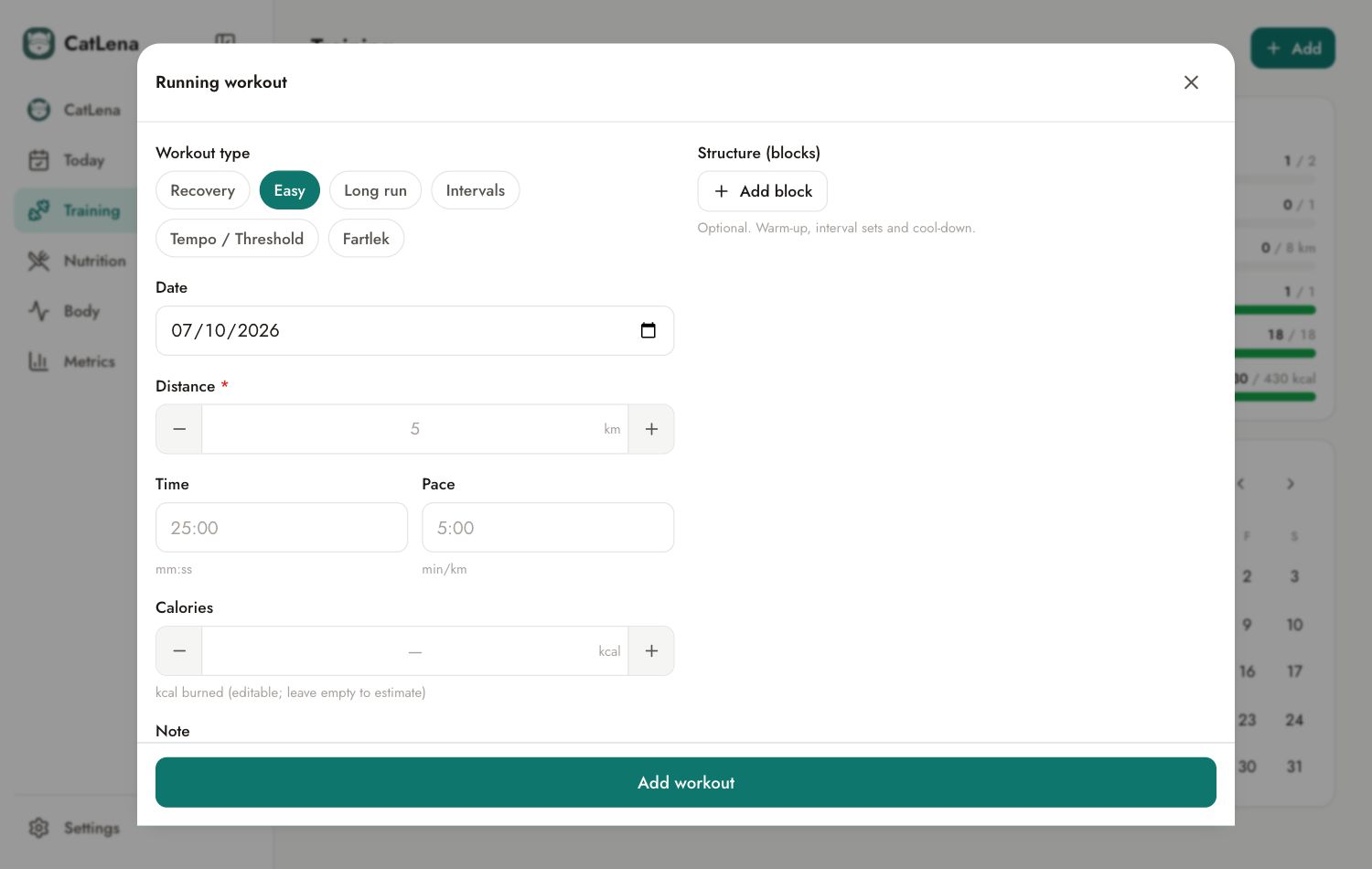Viewport: 1372px width, 869px height.
Task: Pick the Intervals workout type
Action: click(476, 190)
